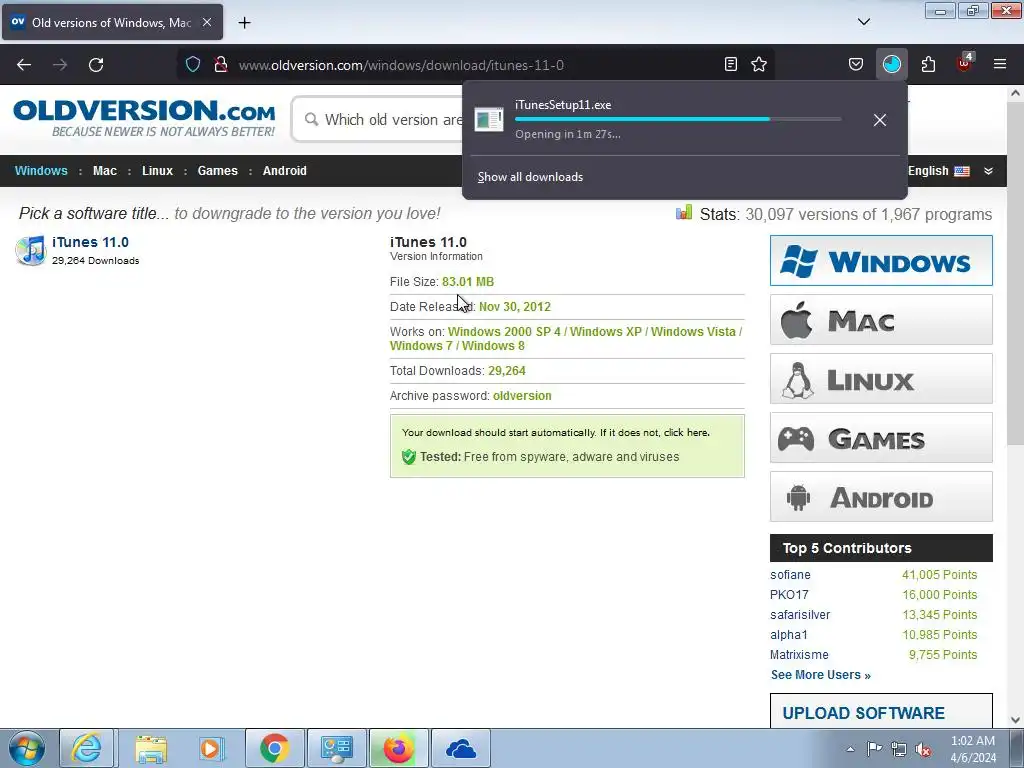Viewport: 1024px width, 768px height.
Task: Click the Android platform banner button
Action: pos(881,496)
